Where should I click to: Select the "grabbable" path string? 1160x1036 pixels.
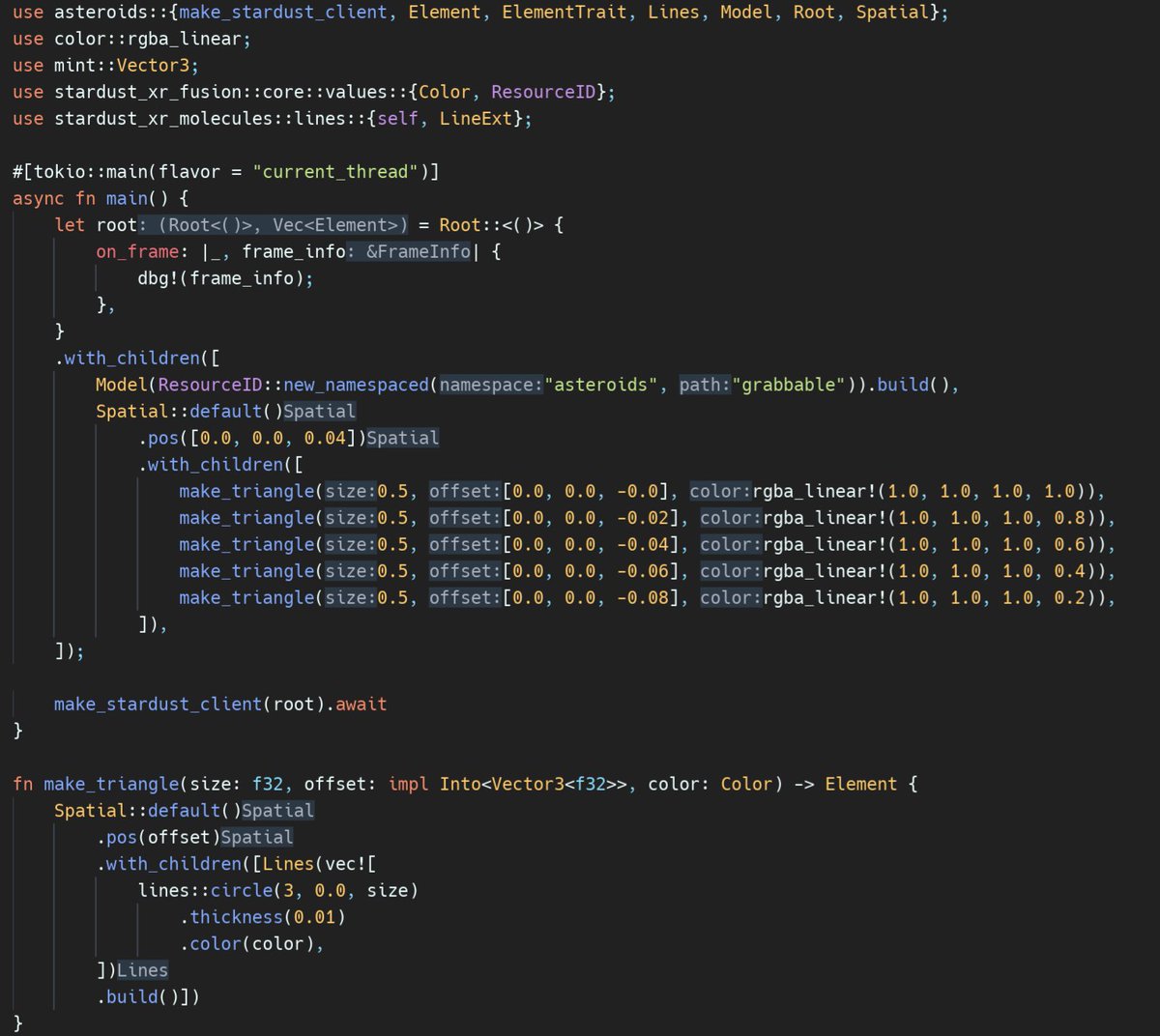tap(789, 385)
